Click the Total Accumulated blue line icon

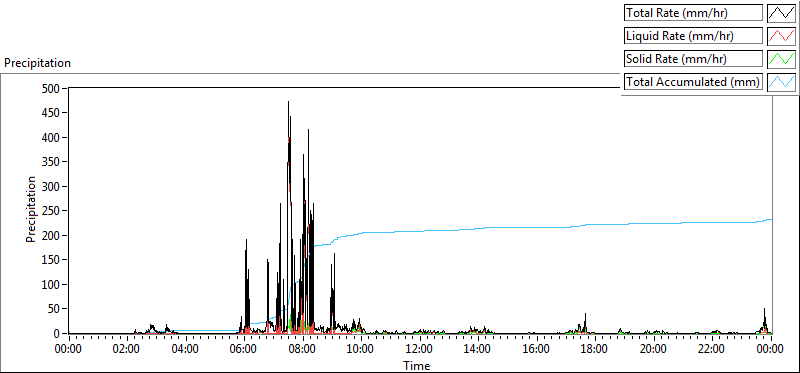(x=781, y=81)
